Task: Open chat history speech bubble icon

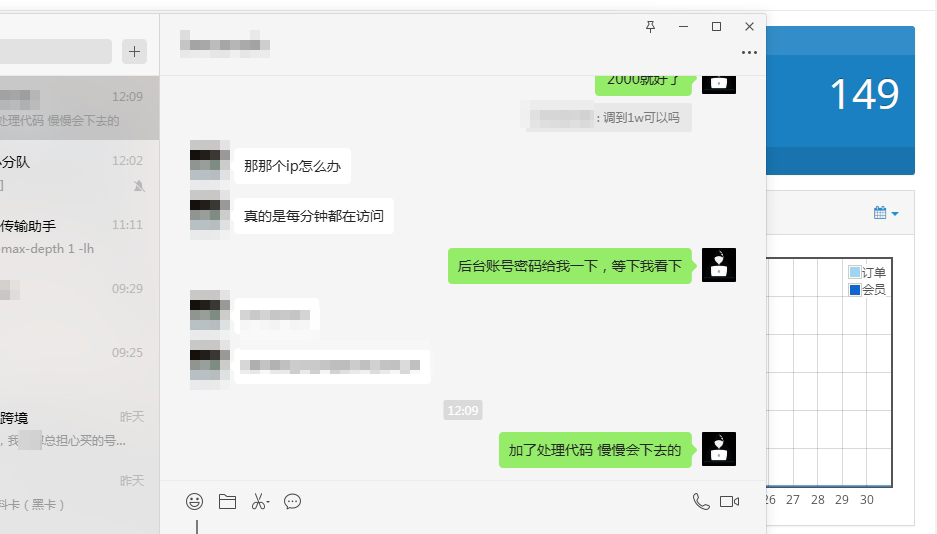Action: point(292,501)
